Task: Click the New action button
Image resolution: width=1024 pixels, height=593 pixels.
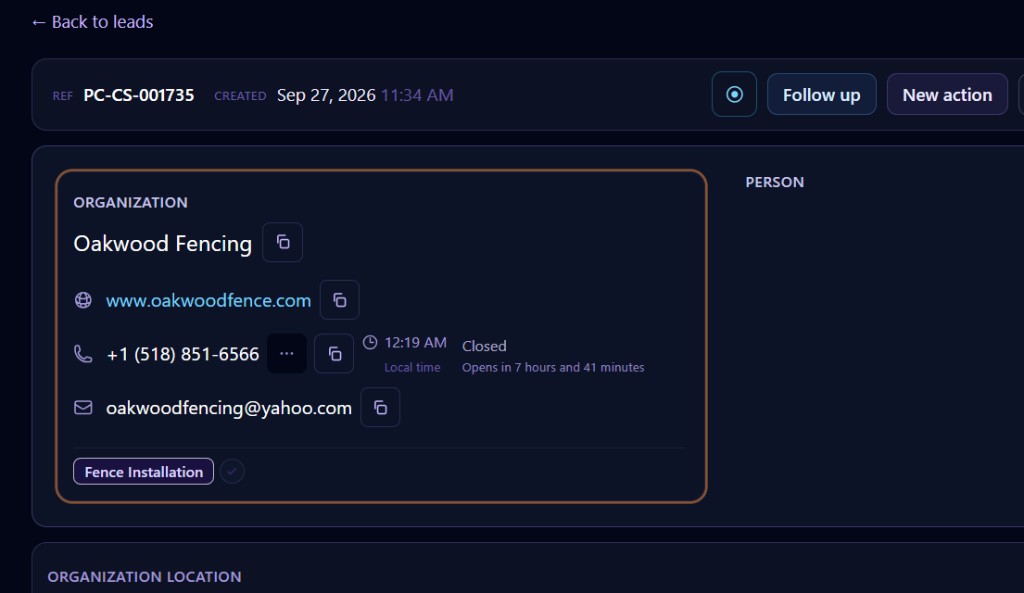Action: [x=947, y=95]
